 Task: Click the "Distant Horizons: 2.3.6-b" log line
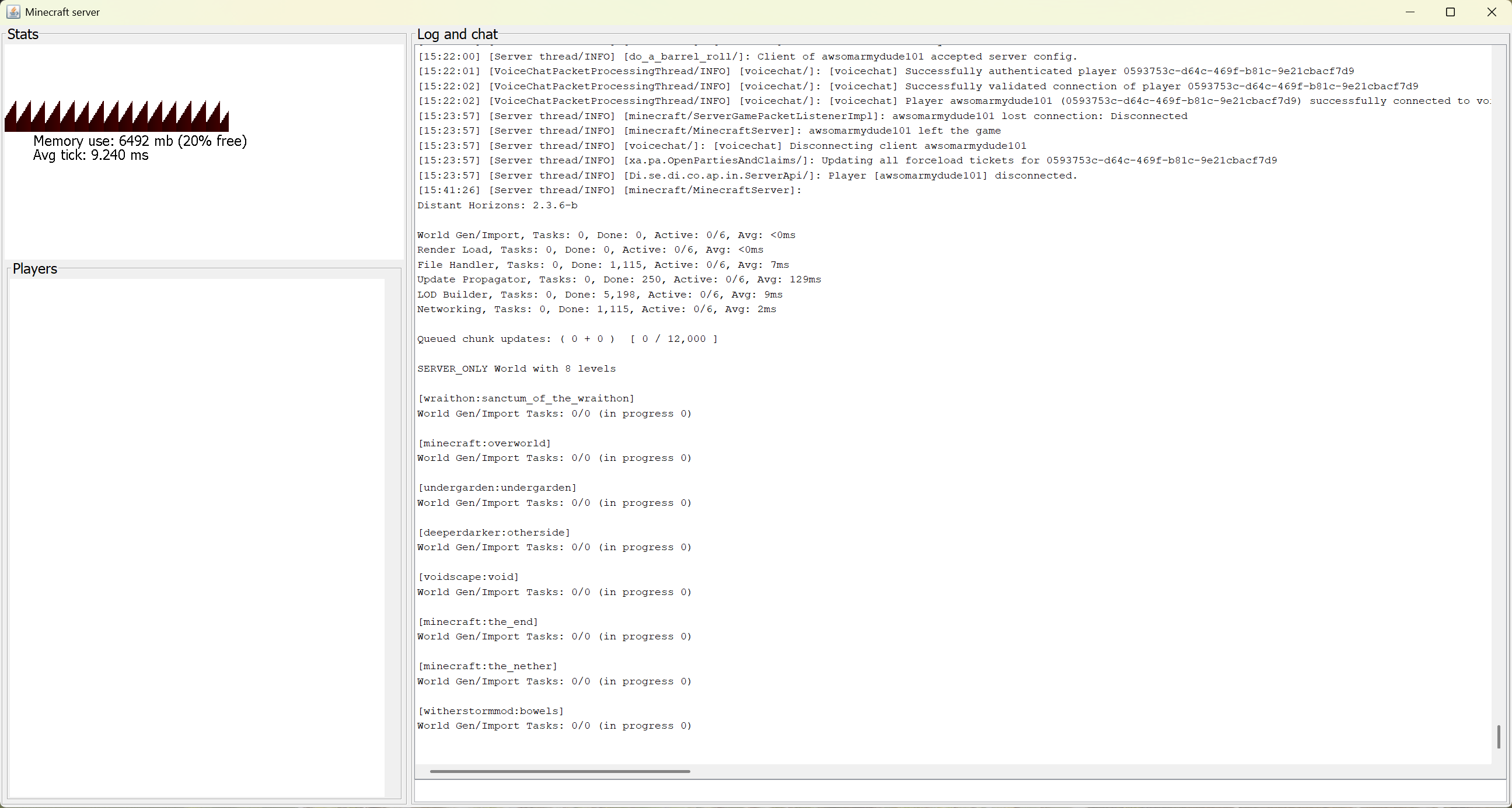click(x=497, y=205)
